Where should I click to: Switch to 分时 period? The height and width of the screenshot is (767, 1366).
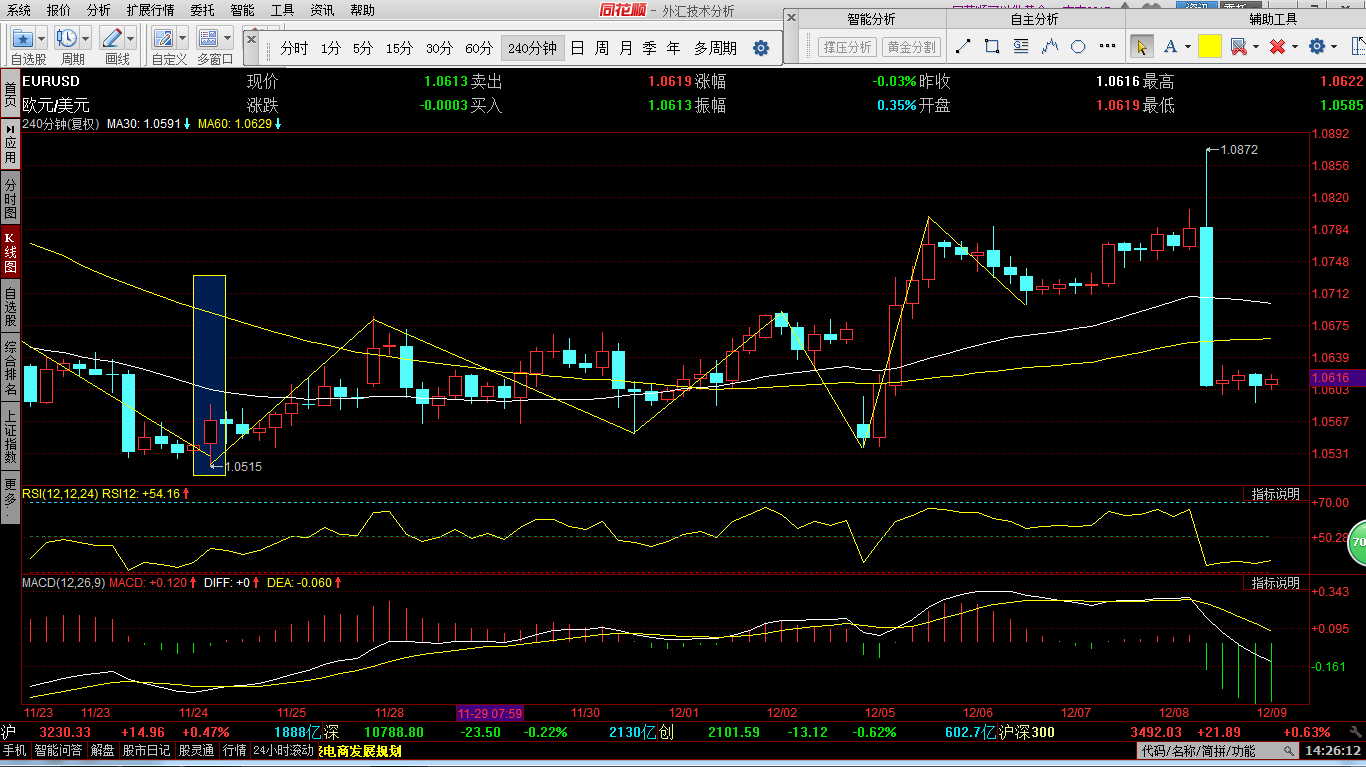tap(294, 48)
